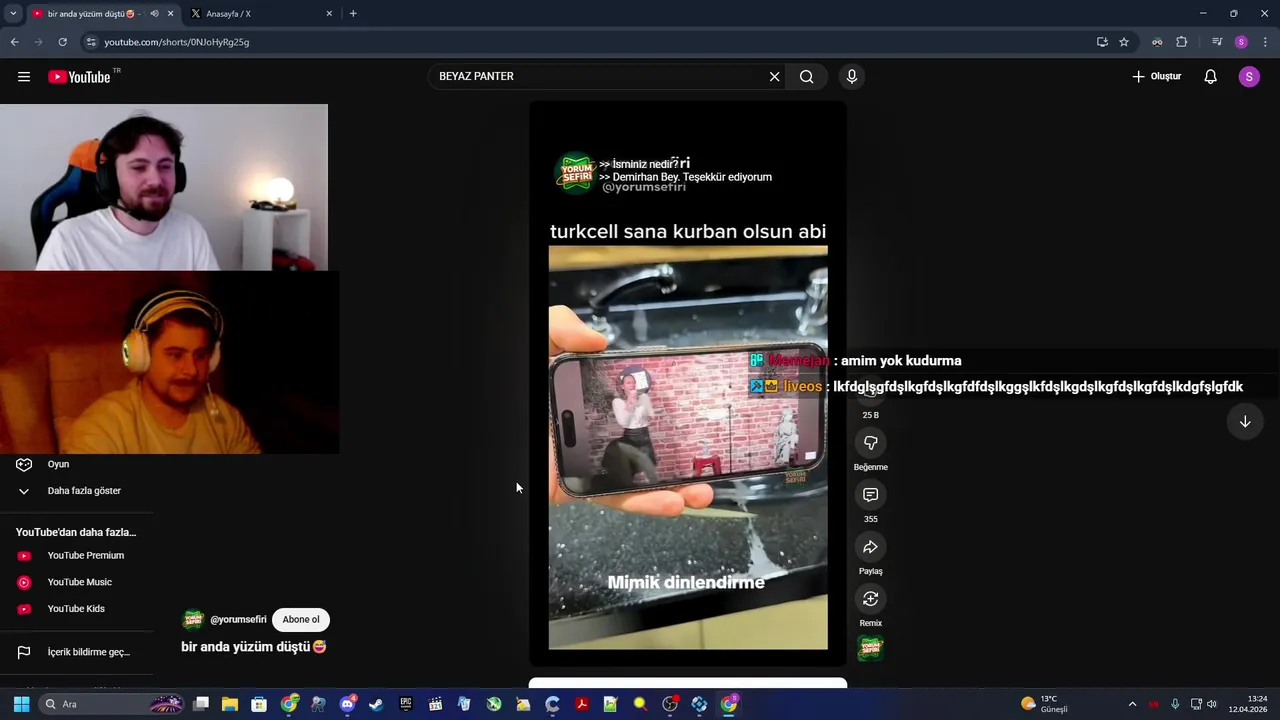The image size is (1280, 720).
Task: Click the glasses-face extension icon
Action: click(1157, 42)
